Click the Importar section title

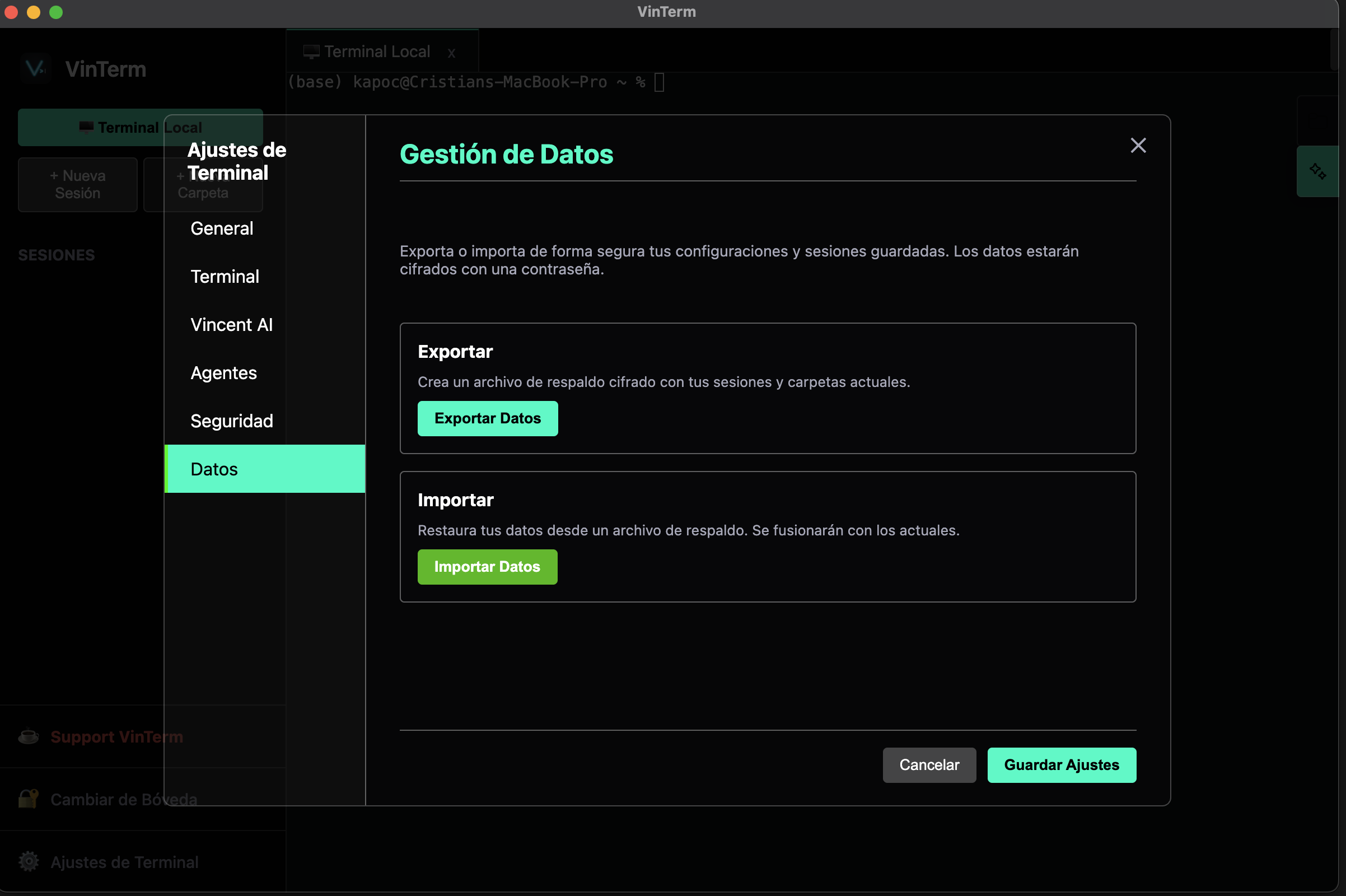click(x=455, y=500)
